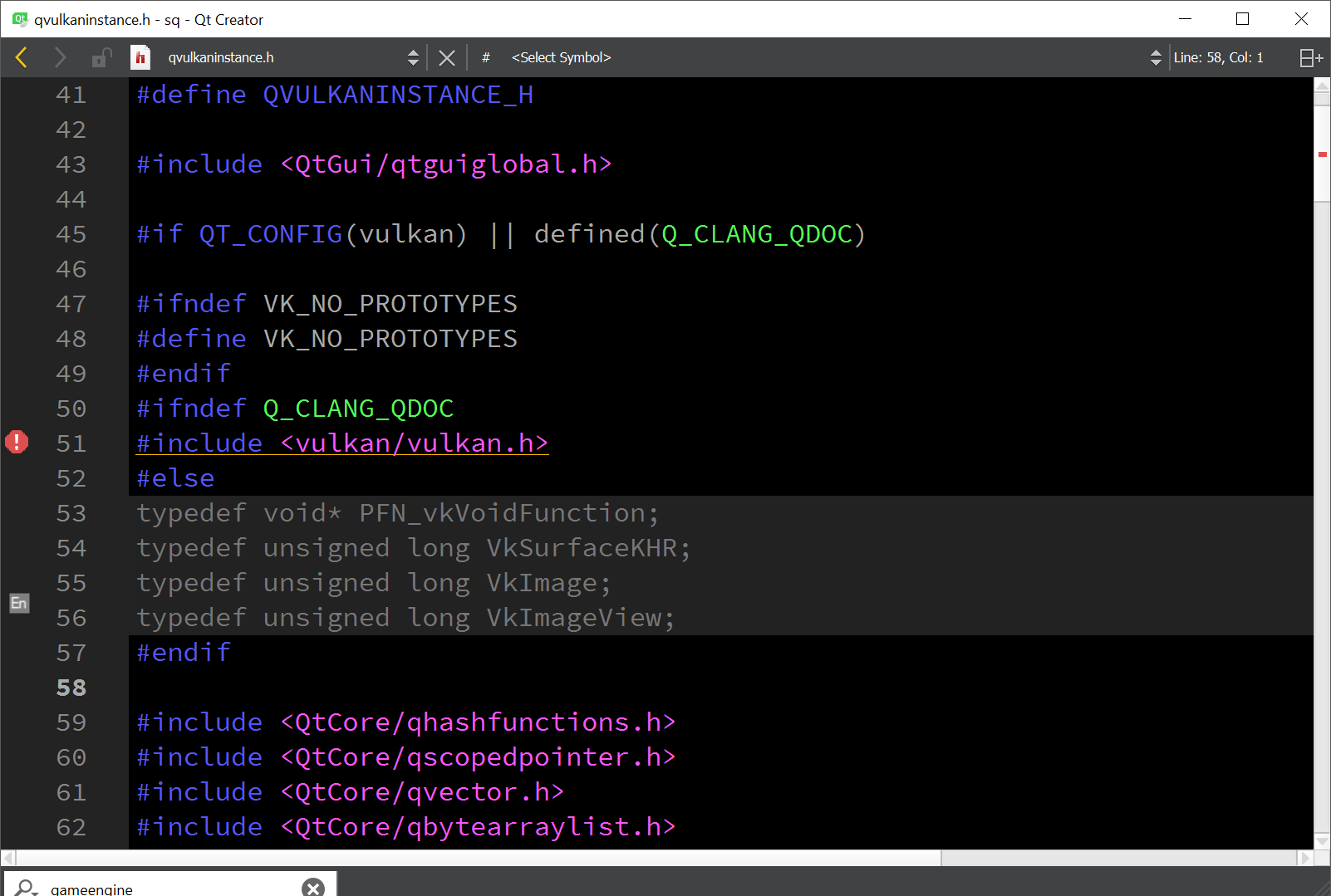Go back using the yellow back arrow
The width and height of the screenshot is (1331, 896).
coord(22,57)
